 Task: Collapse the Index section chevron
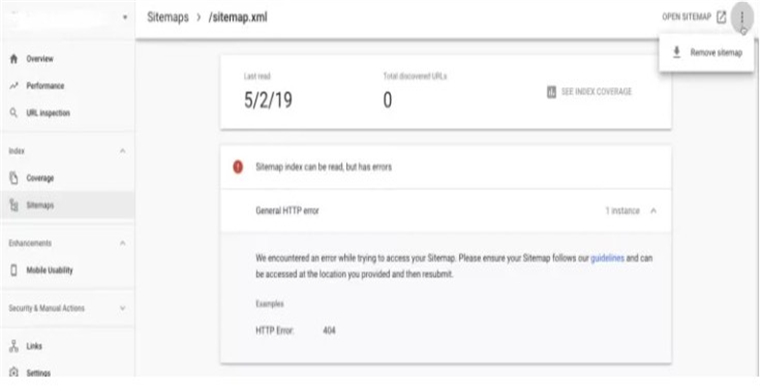click(123, 151)
